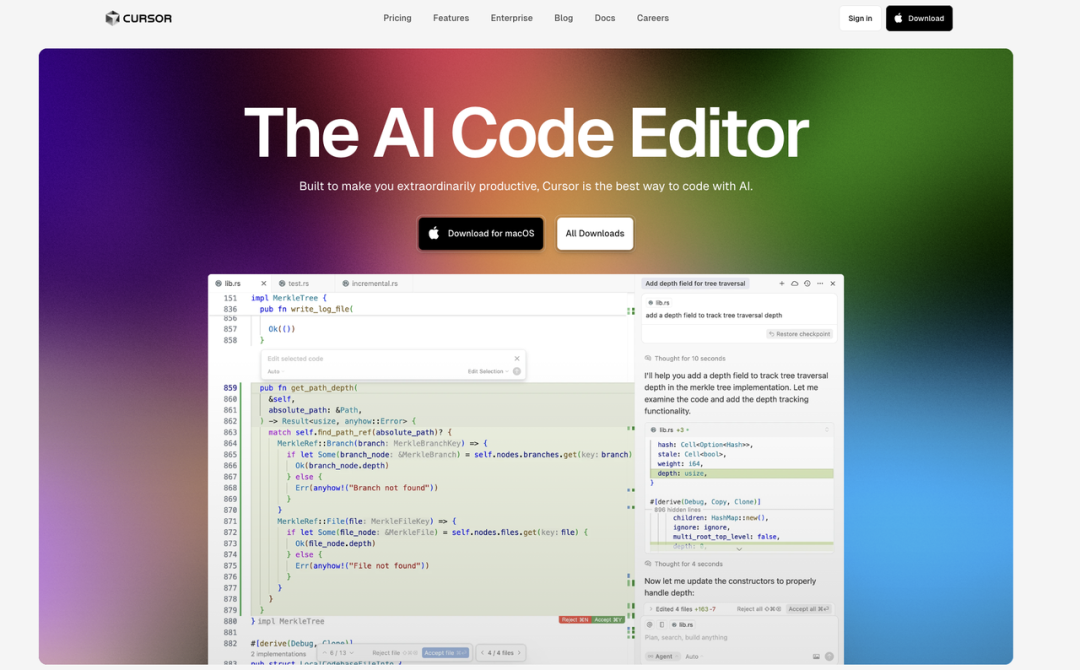The height and width of the screenshot is (670, 1080).
Task: Click the @ add context icon
Action: pos(650,625)
